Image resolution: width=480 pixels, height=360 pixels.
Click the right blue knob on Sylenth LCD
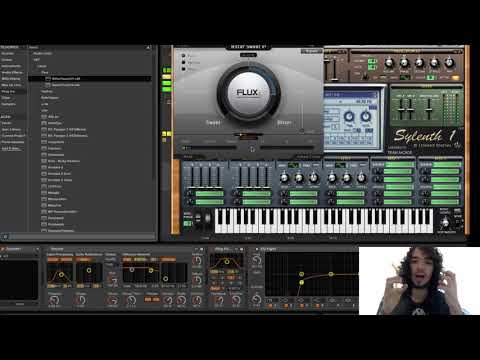pos(366,117)
